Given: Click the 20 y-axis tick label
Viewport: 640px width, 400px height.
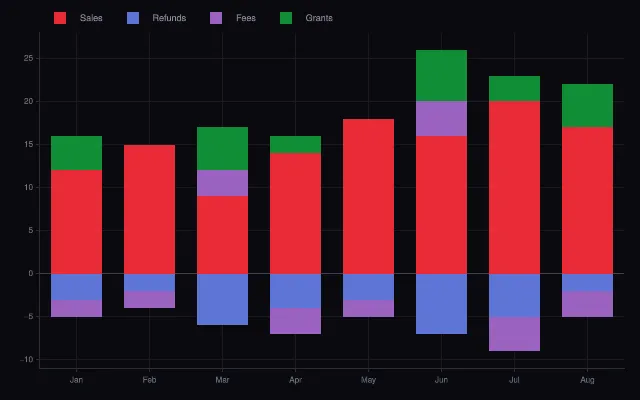Looking at the screenshot, I should [x=29, y=101].
